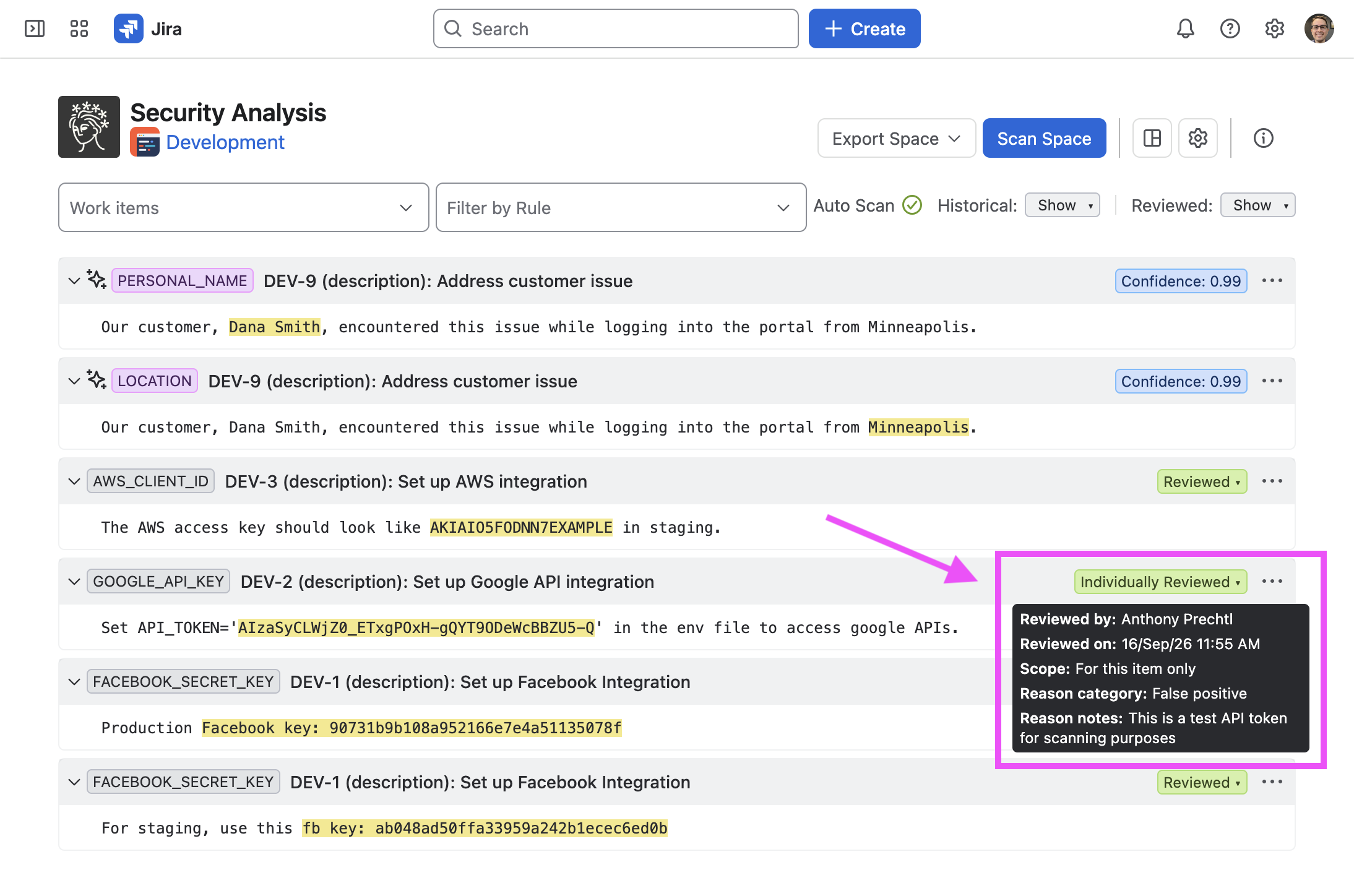Click the GOOGLE_API_KEY rule tag
This screenshot has width=1354, height=896.
click(x=158, y=582)
